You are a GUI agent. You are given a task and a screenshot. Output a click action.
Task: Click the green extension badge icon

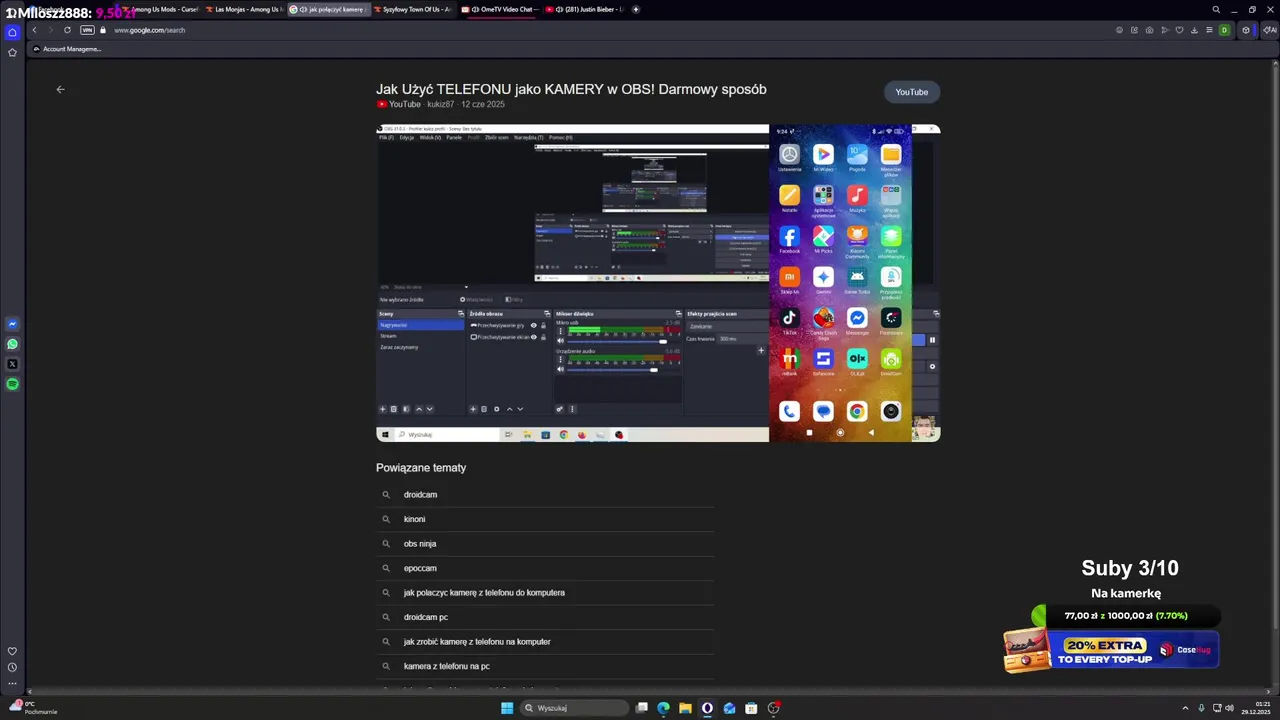pyautogui.click(x=1224, y=30)
